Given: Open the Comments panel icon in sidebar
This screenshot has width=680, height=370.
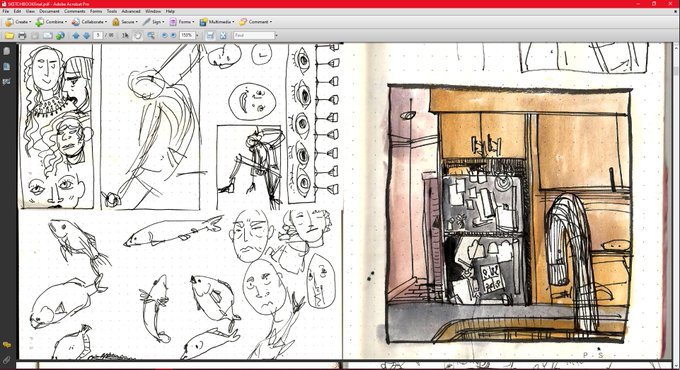Looking at the screenshot, I should click(x=7, y=345).
